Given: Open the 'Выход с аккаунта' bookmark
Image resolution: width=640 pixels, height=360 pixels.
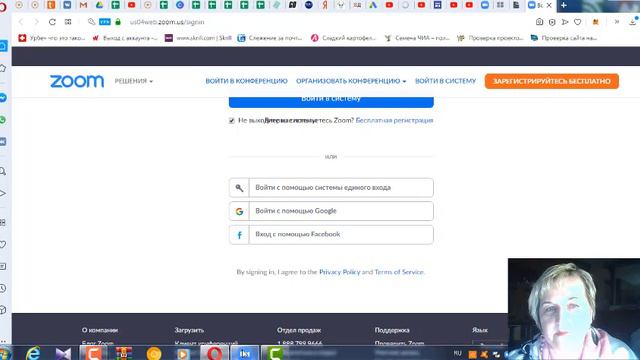Looking at the screenshot, I should click(125, 38).
